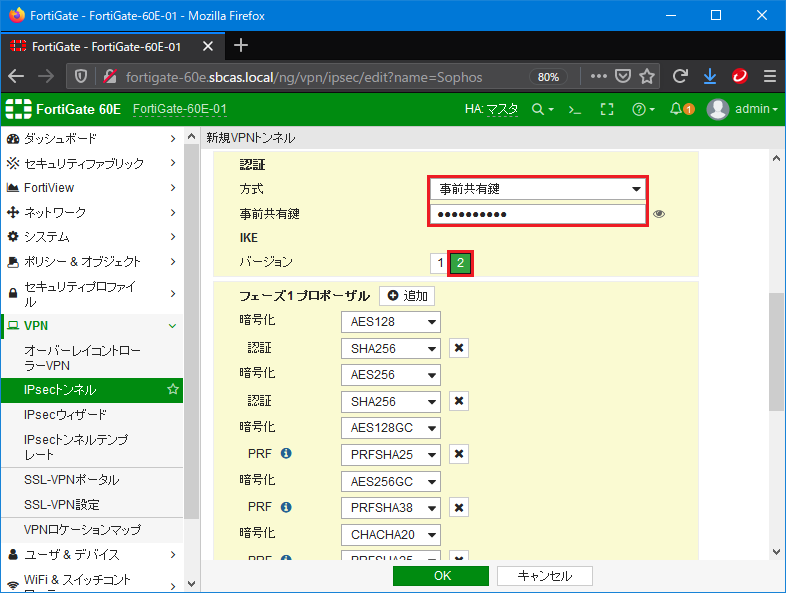Open SSL-VPNポータル page
The image size is (786, 593).
point(72,480)
